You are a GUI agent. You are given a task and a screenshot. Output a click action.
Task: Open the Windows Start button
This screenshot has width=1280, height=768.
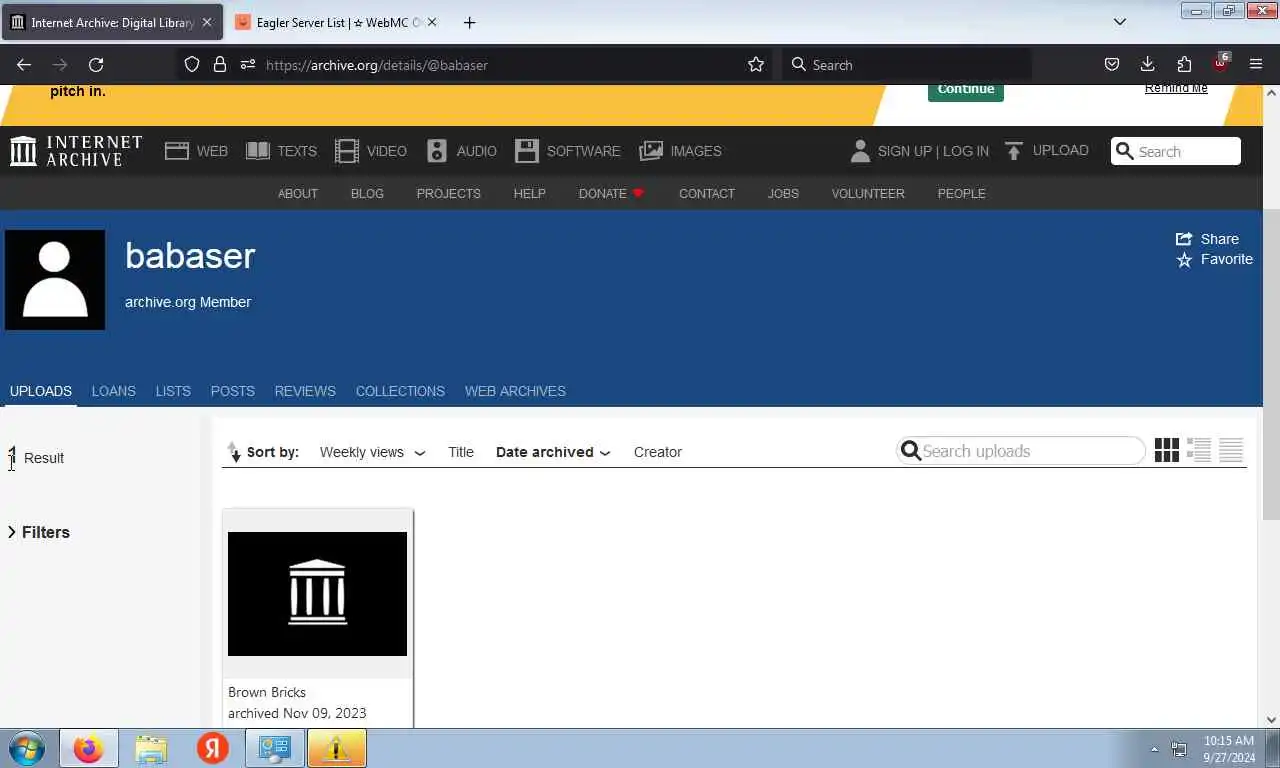[27, 748]
